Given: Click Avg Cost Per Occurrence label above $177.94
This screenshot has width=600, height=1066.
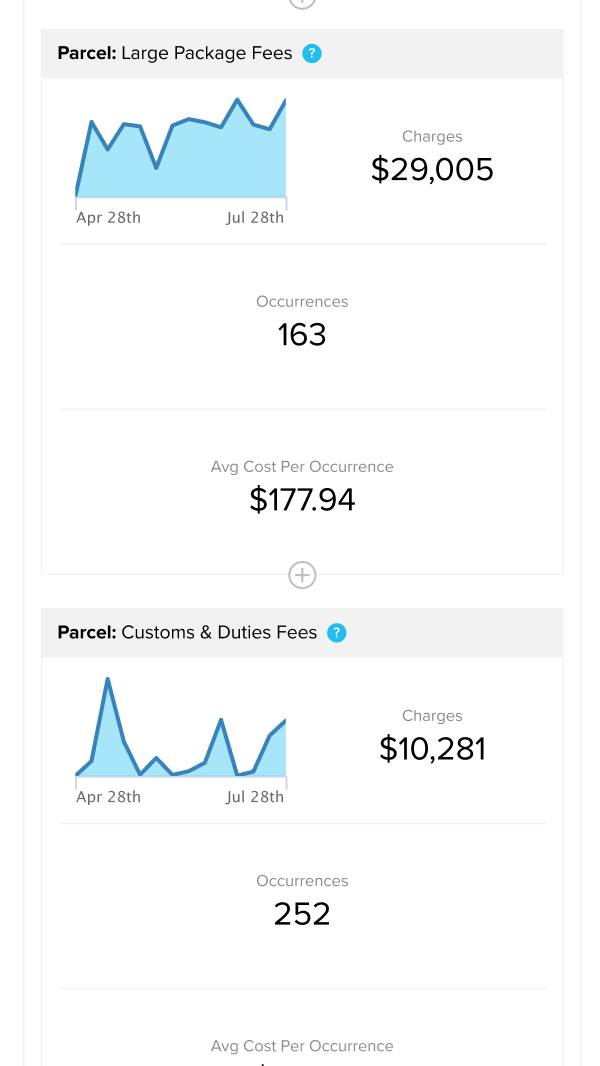Looking at the screenshot, I should point(302,467).
